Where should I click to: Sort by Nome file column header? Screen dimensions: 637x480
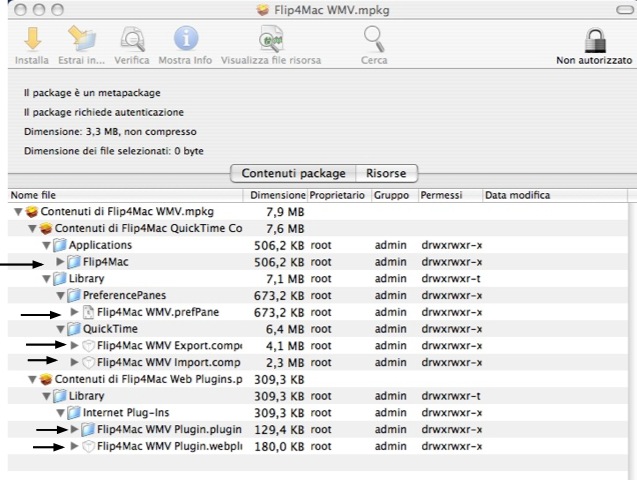pos(126,195)
